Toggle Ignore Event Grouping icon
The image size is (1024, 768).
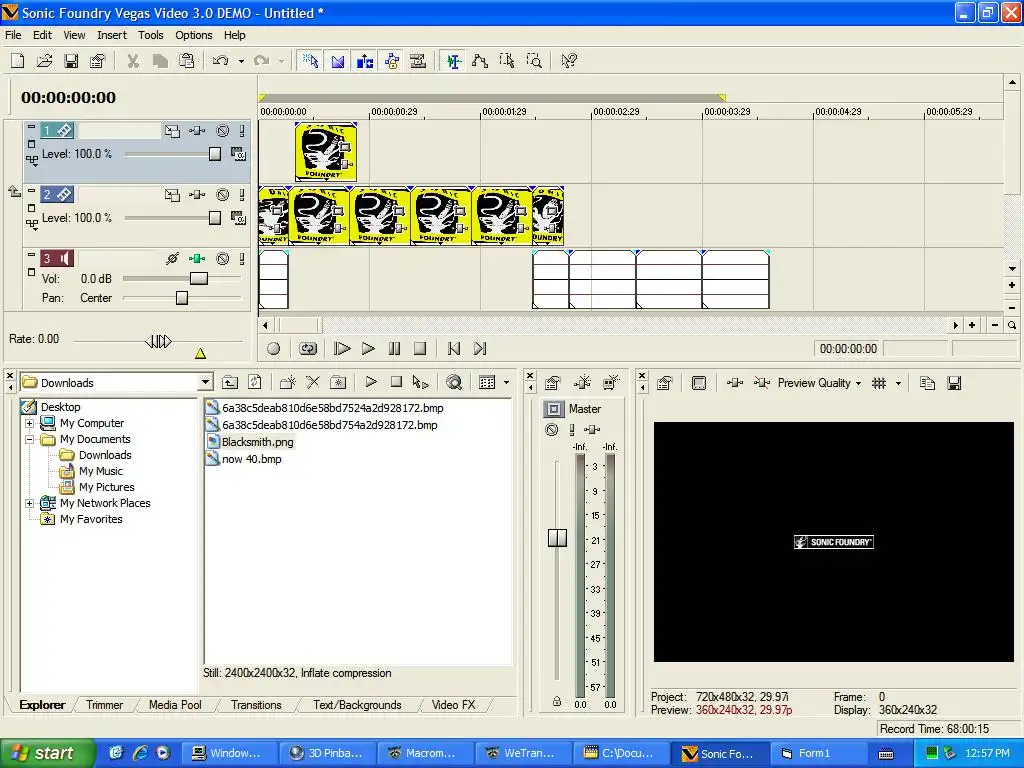click(x=418, y=61)
